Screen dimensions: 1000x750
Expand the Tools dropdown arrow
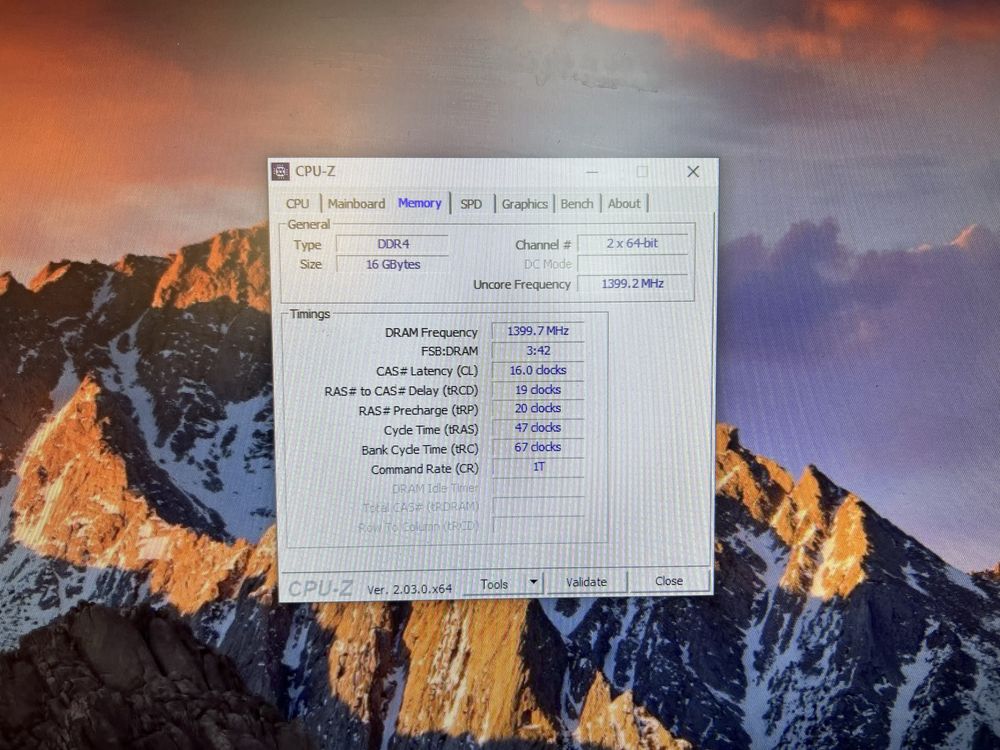534,583
